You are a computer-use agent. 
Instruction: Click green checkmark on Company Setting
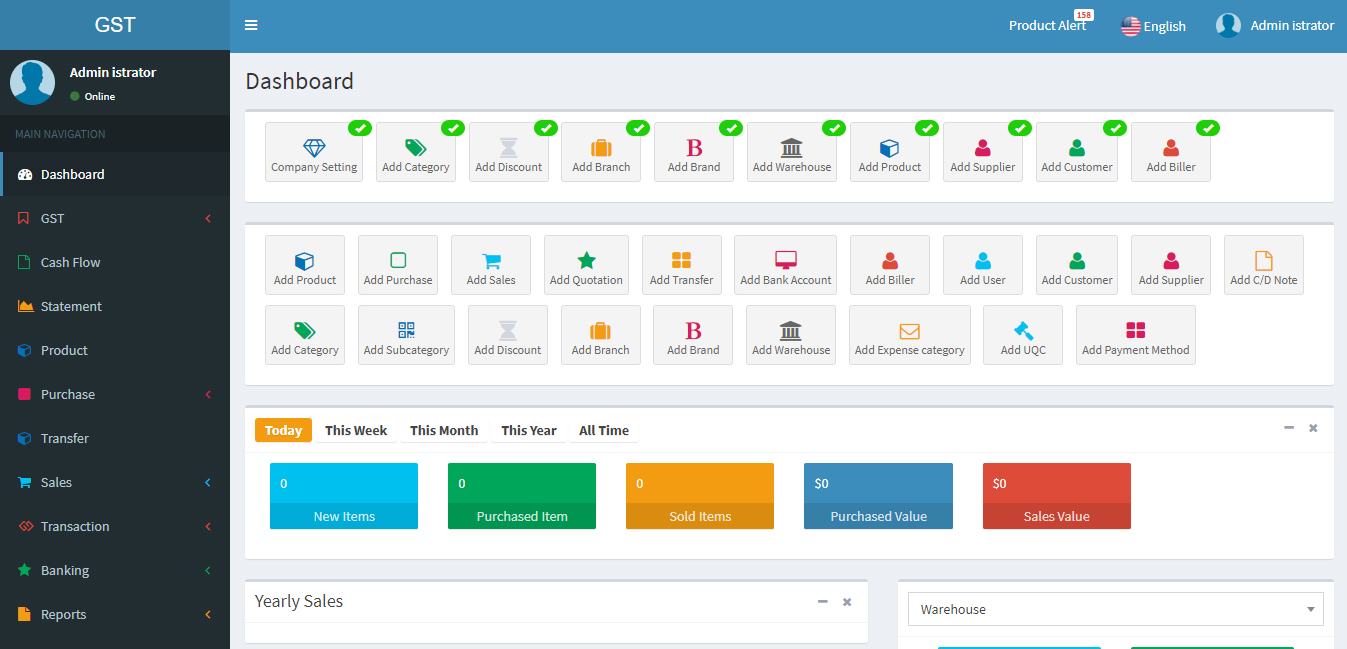(360, 128)
